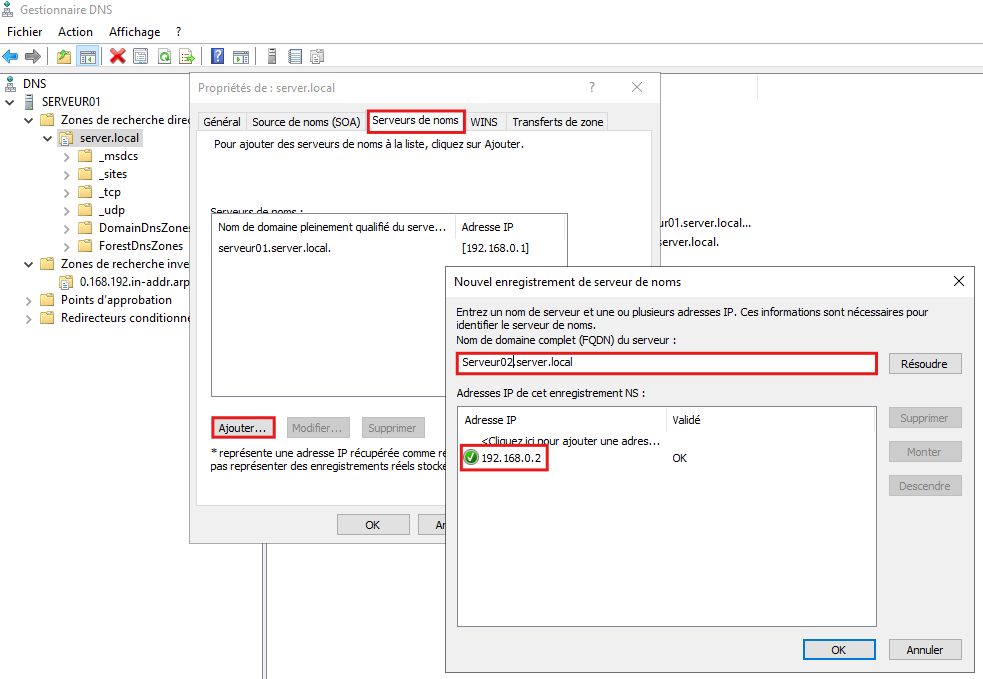Switch to the Source de noms (SOA) tab
This screenshot has height=679, width=983.
tap(305, 122)
